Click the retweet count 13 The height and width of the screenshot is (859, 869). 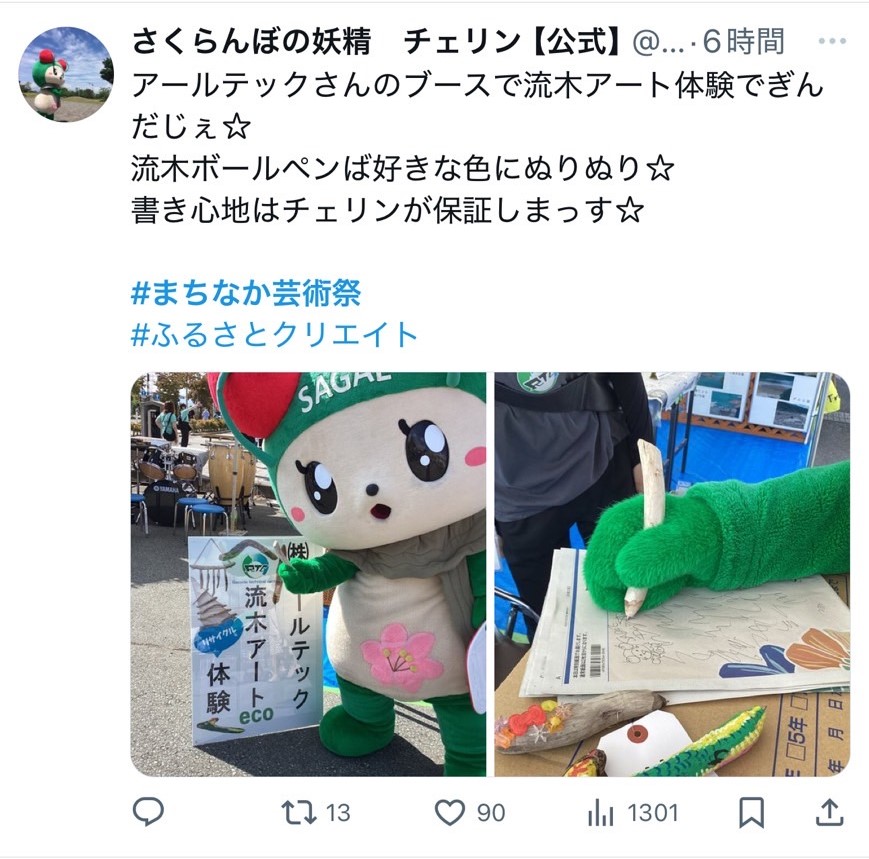338,813
